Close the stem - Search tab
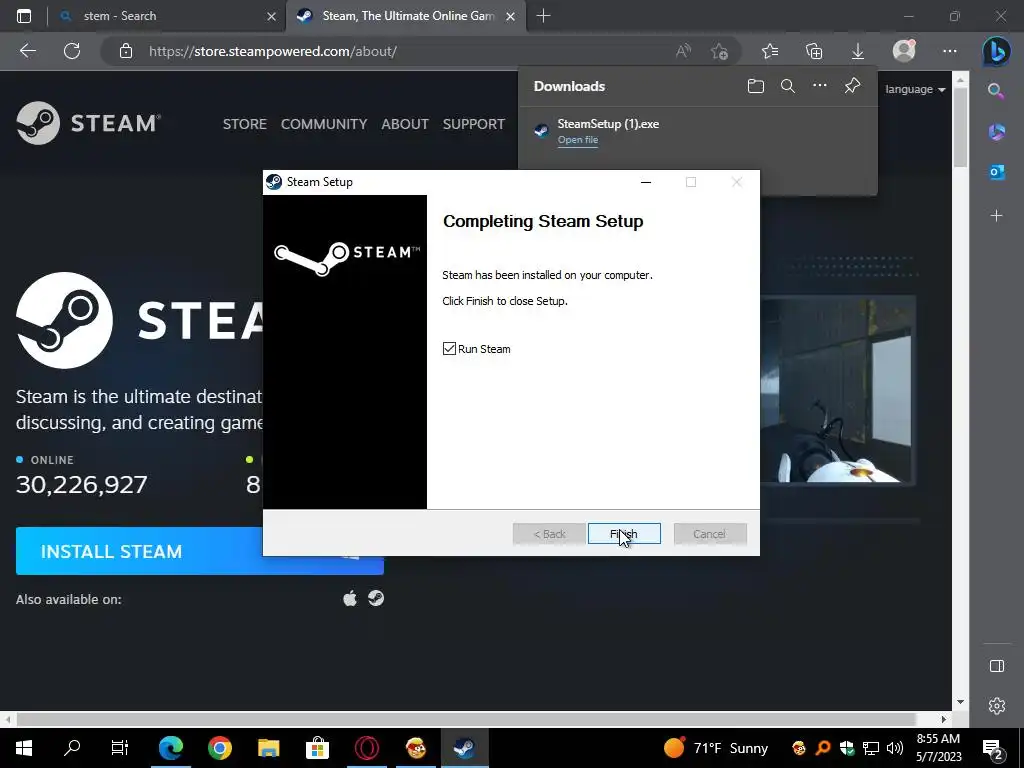1024x768 pixels. 272,16
